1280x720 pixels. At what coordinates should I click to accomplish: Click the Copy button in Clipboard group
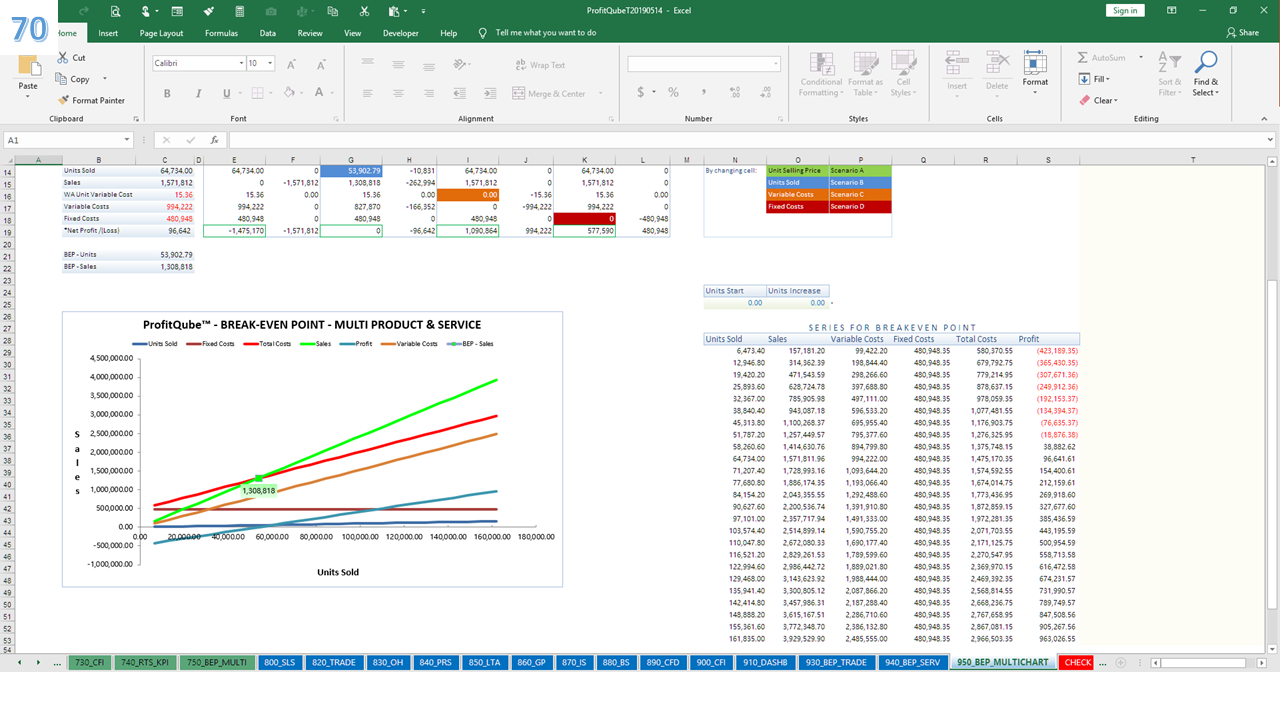(74, 79)
